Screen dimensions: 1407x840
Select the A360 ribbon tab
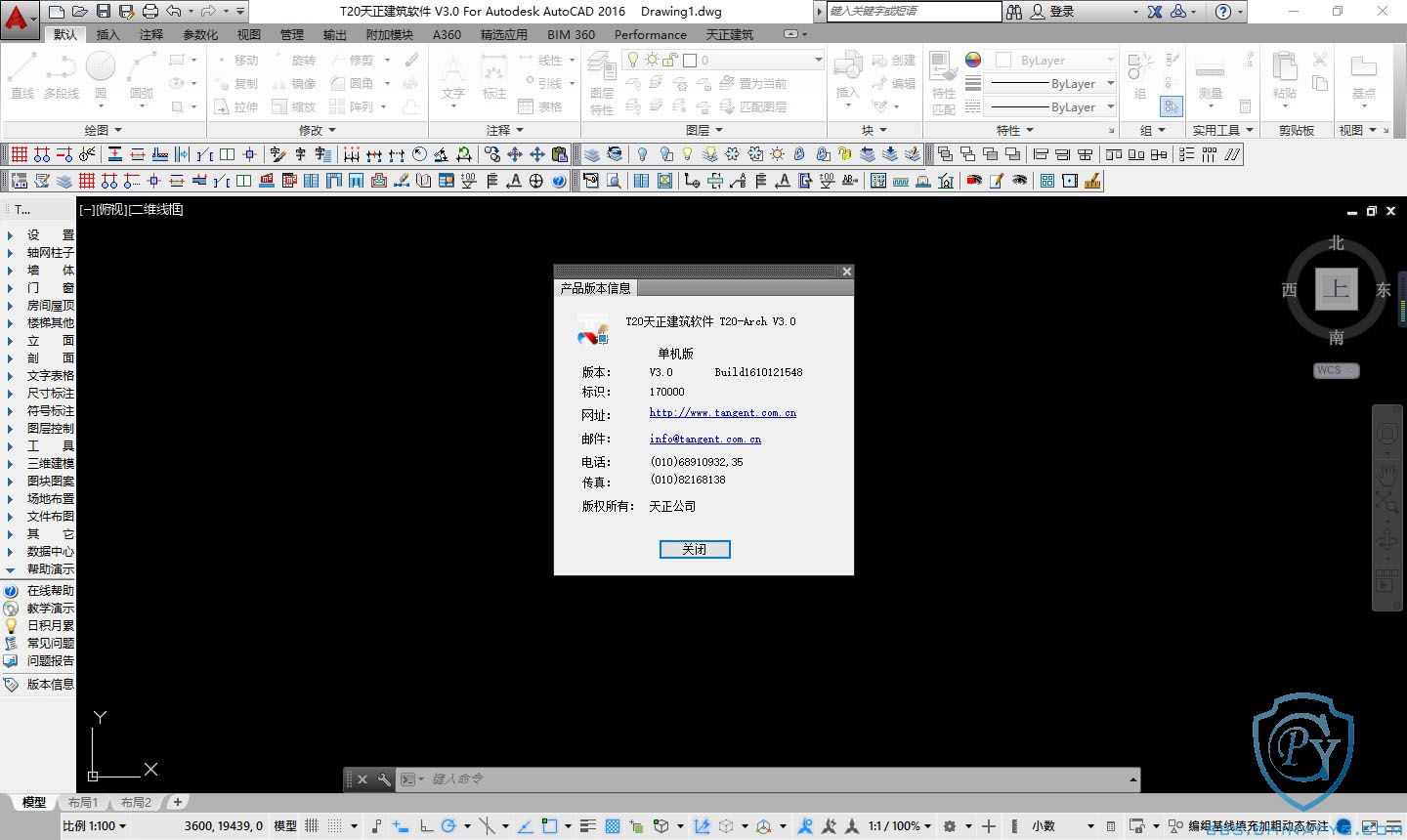pyautogui.click(x=447, y=34)
